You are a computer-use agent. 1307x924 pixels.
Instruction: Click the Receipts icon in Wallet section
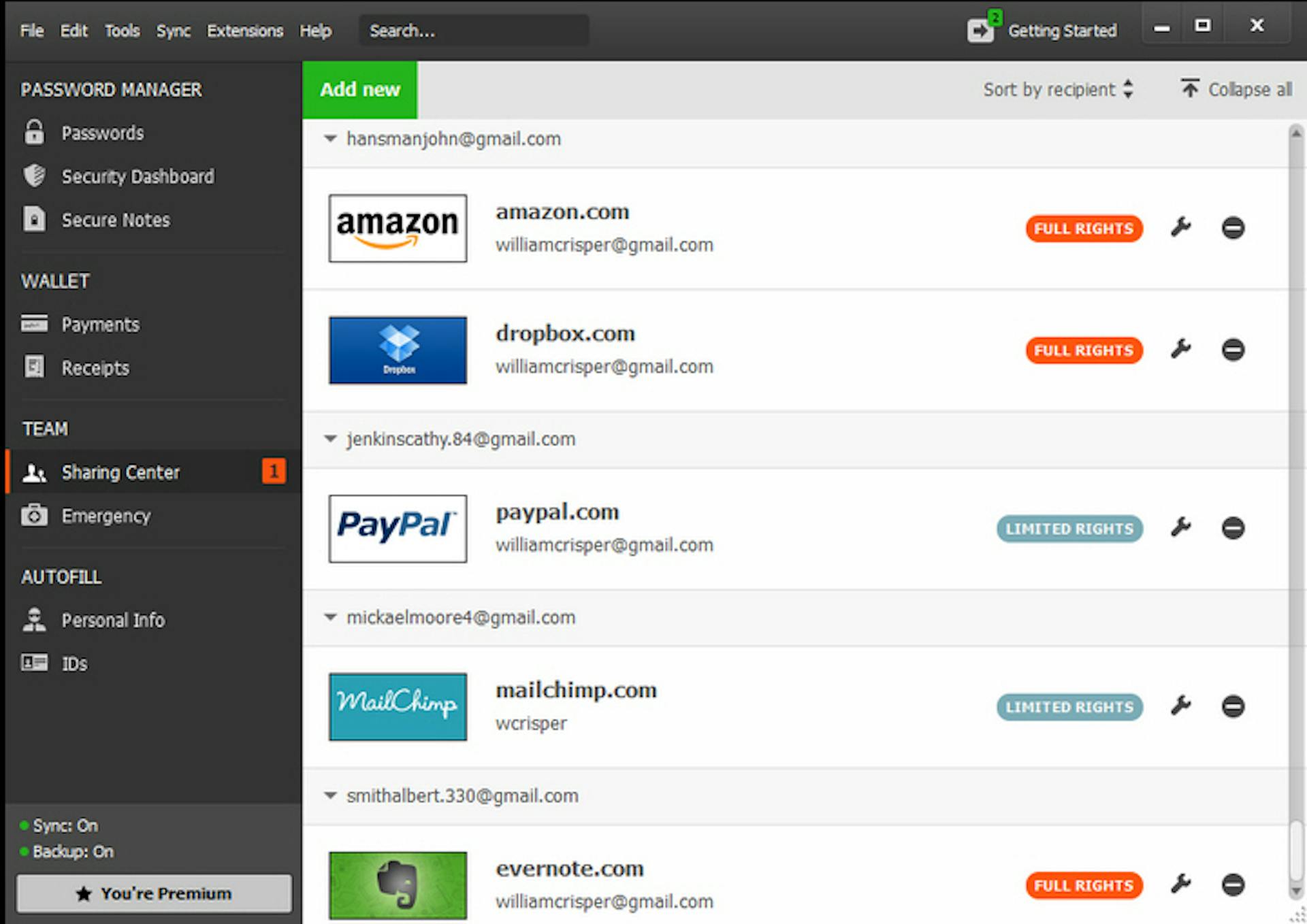pos(34,367)
